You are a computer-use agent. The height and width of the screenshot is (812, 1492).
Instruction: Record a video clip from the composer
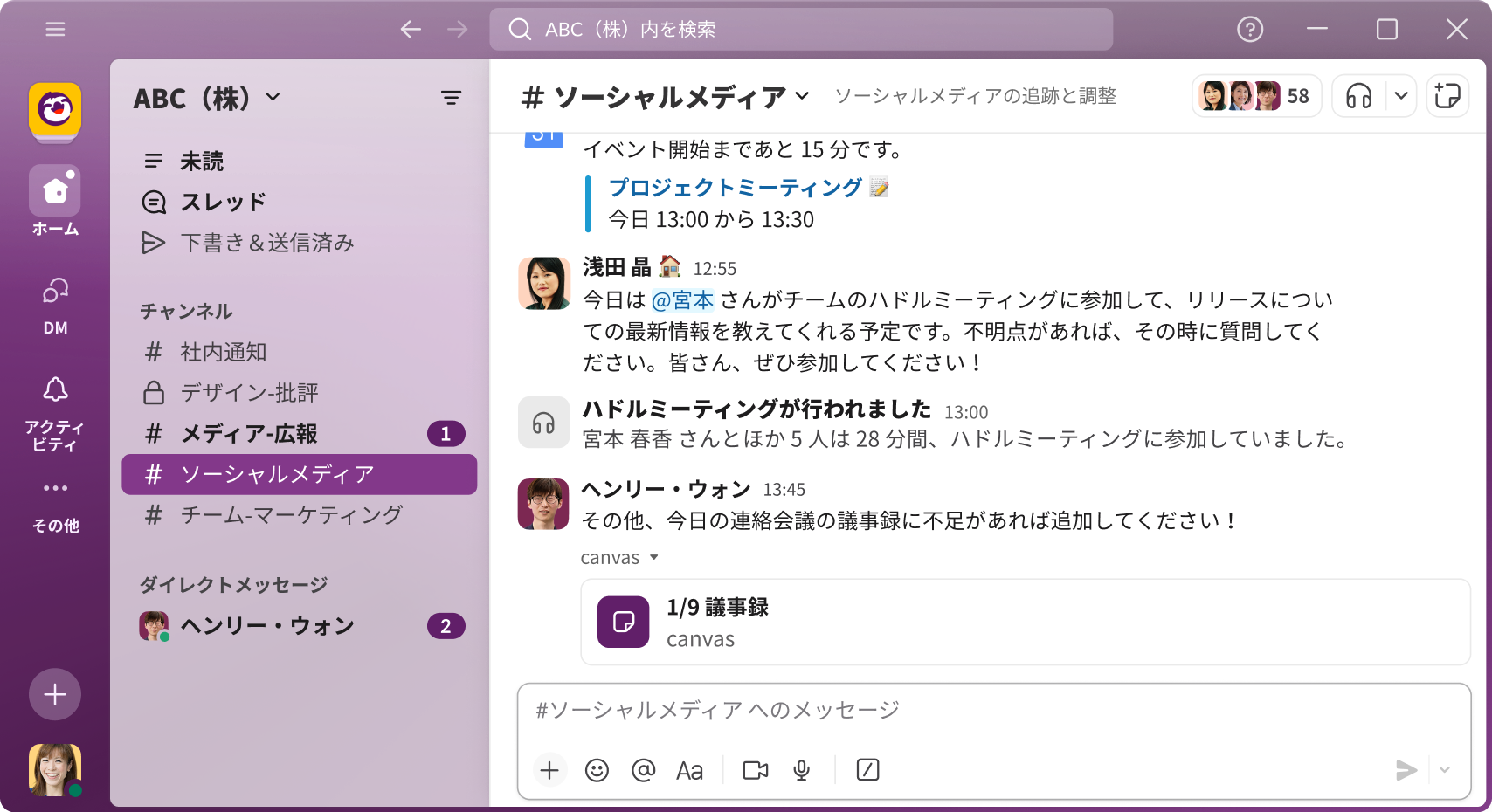[x=754, y=770]
